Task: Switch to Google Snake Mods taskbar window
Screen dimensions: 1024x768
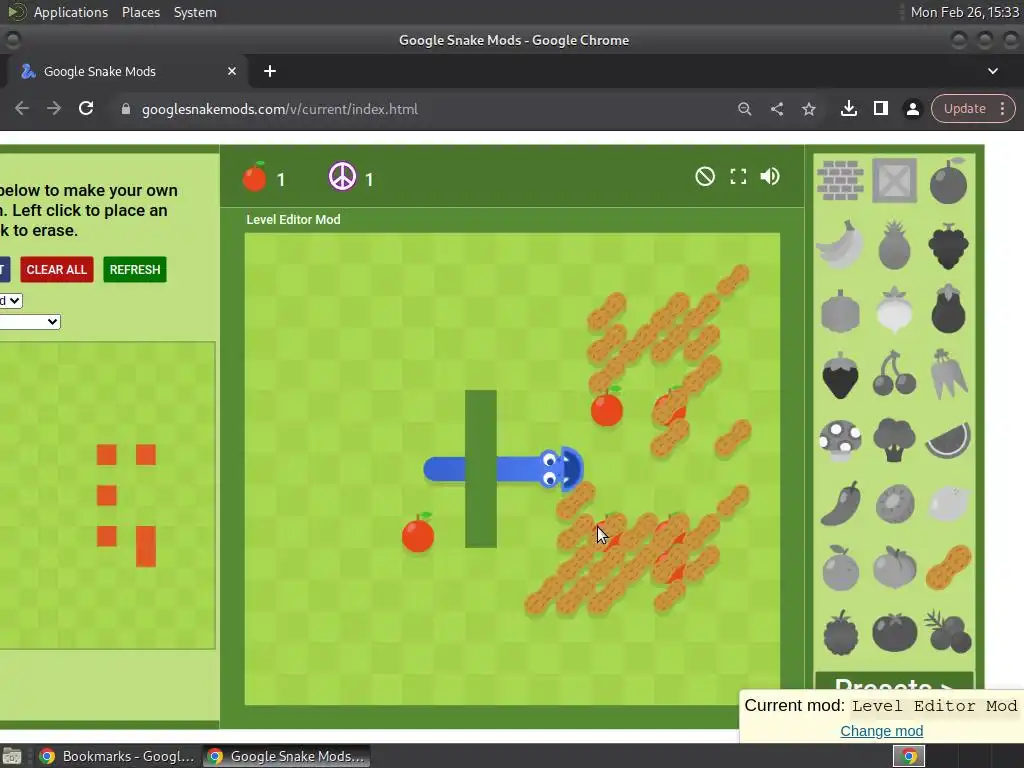Action: pyautogui.click(x=286, y=756)
